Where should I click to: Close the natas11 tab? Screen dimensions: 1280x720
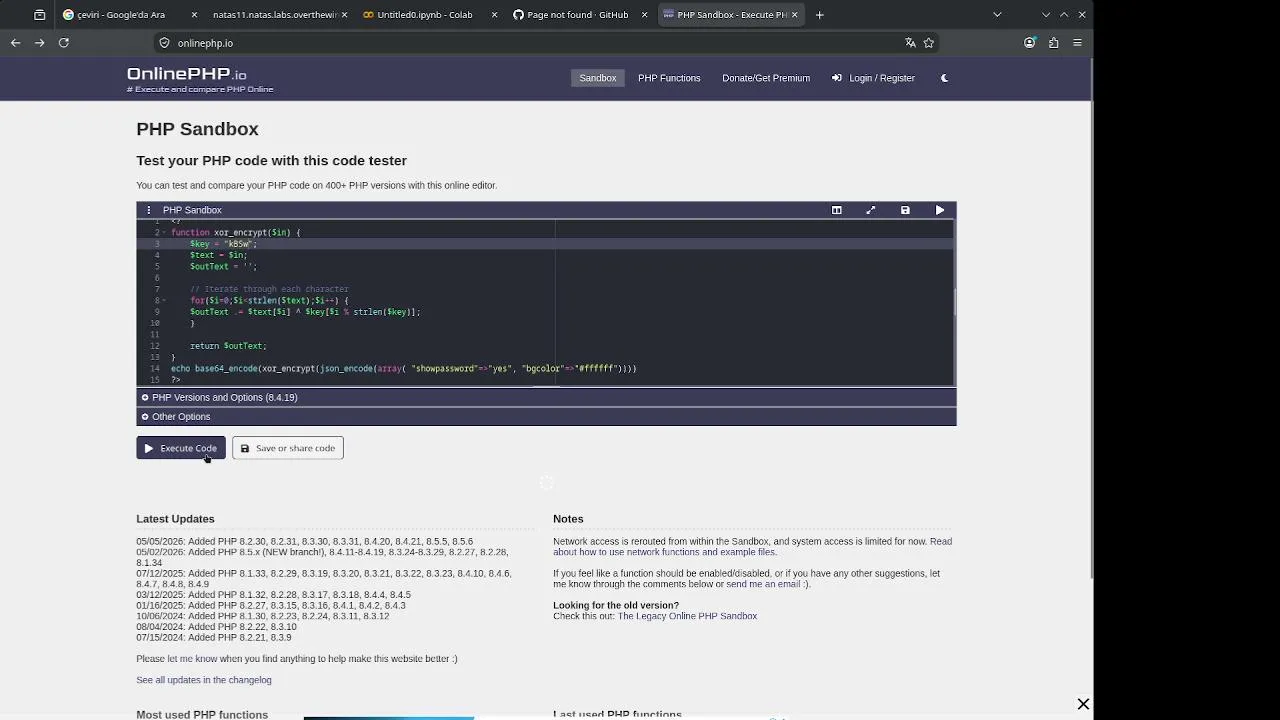(344, 15)
